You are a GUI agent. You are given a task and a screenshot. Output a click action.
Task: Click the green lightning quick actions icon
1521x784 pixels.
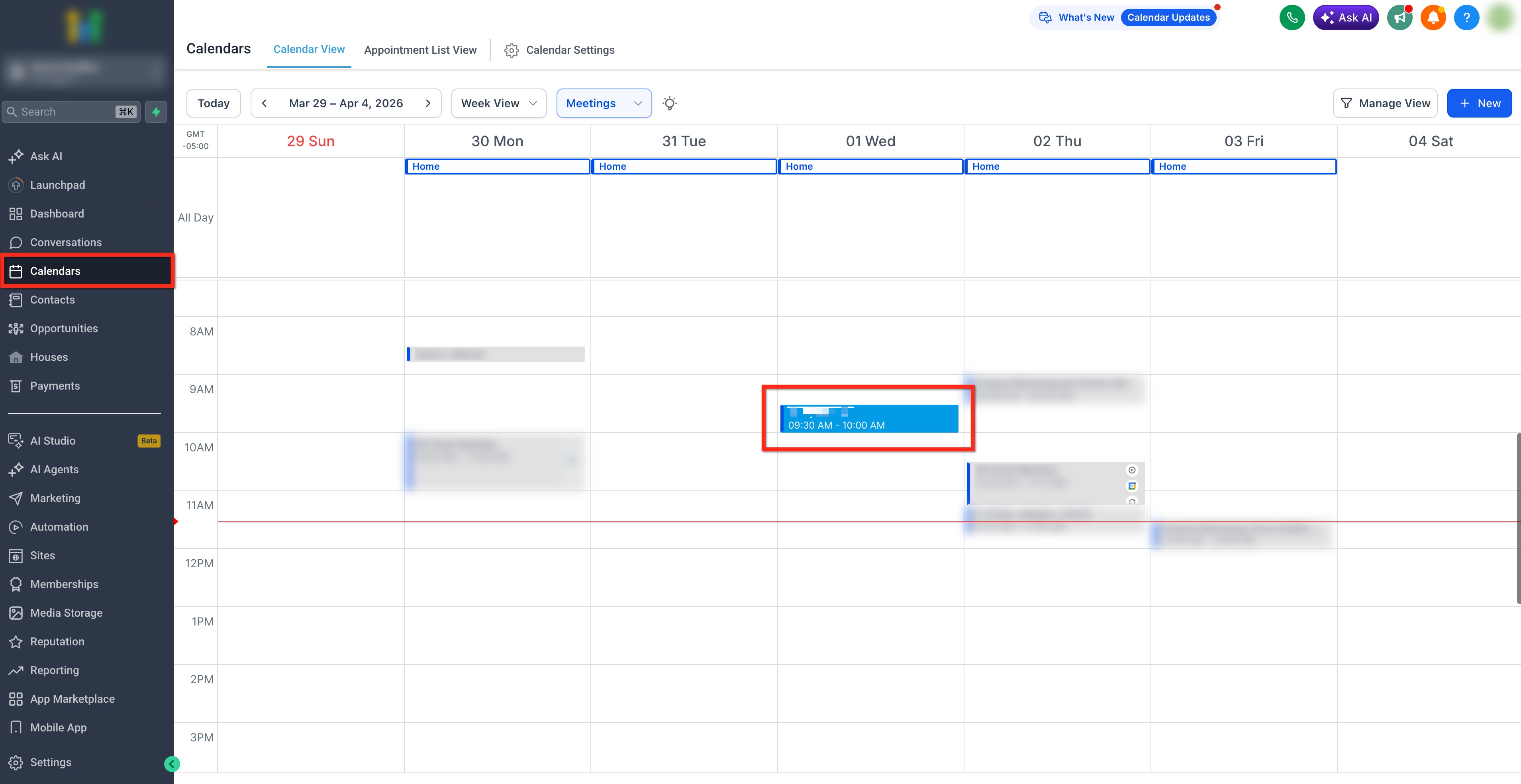[x=156, y=112]
